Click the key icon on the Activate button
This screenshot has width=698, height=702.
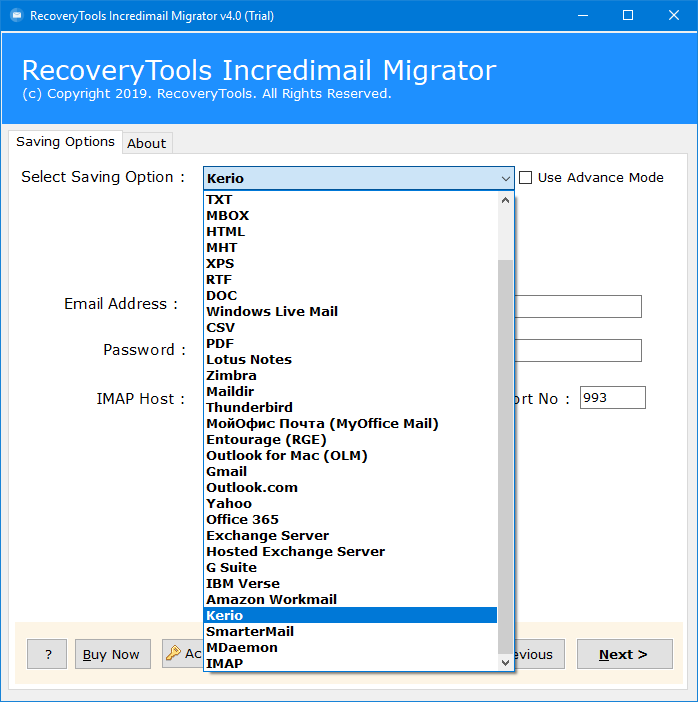(x=173, y=653)
